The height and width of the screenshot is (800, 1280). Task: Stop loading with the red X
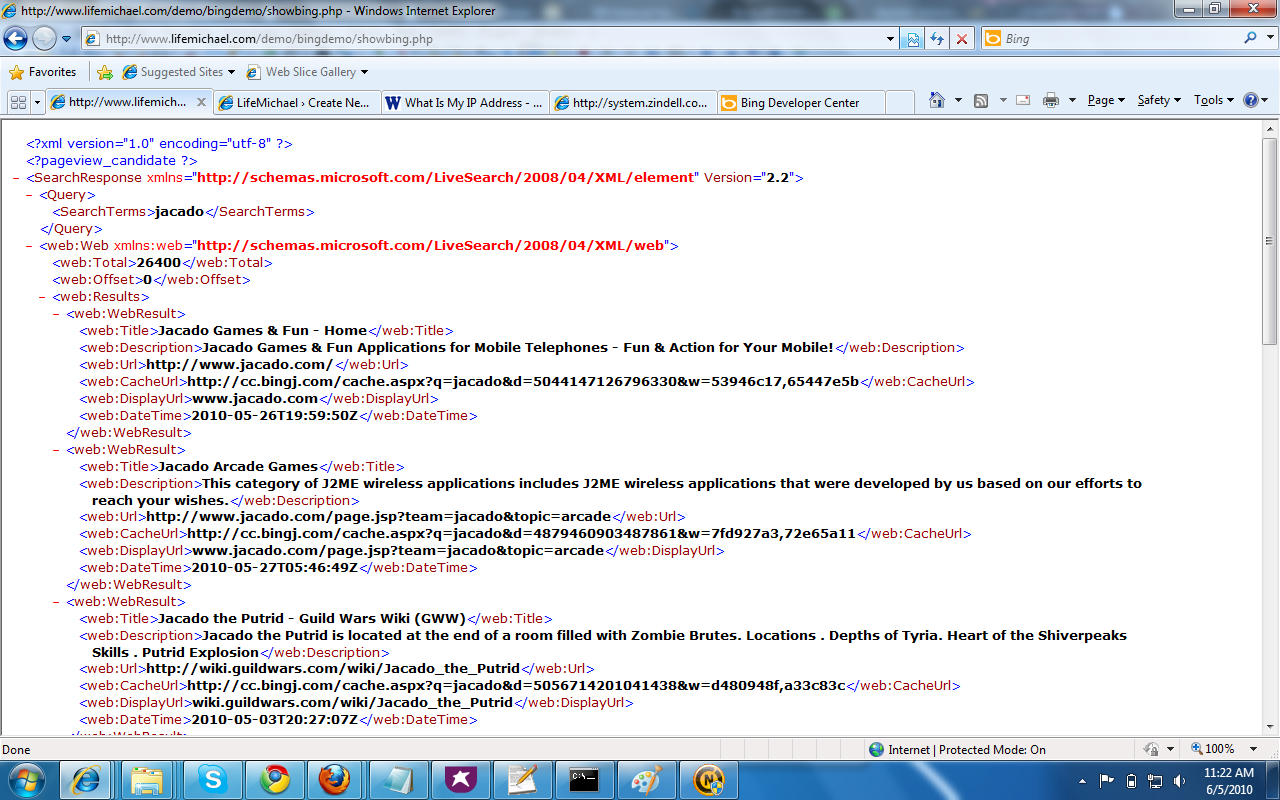pos(962,39)
